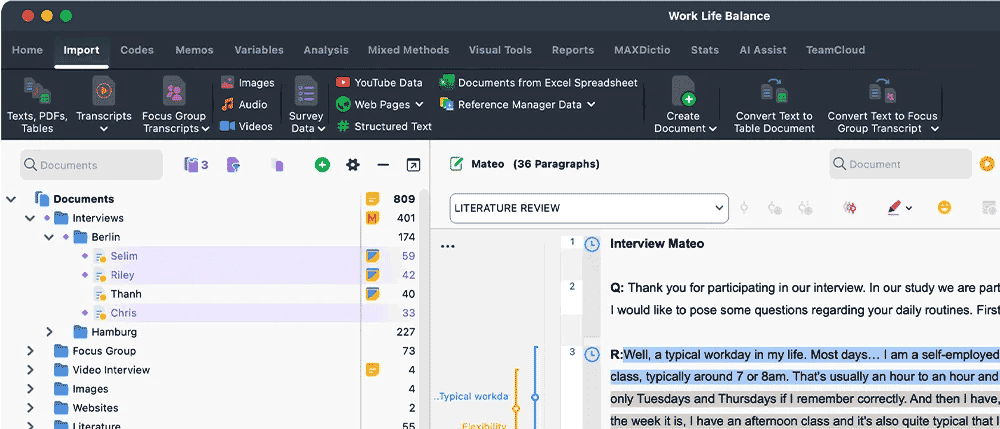Expand the Hamburg folder
1000x429 pixels.
pyautogui.click(x=49, y=331)
